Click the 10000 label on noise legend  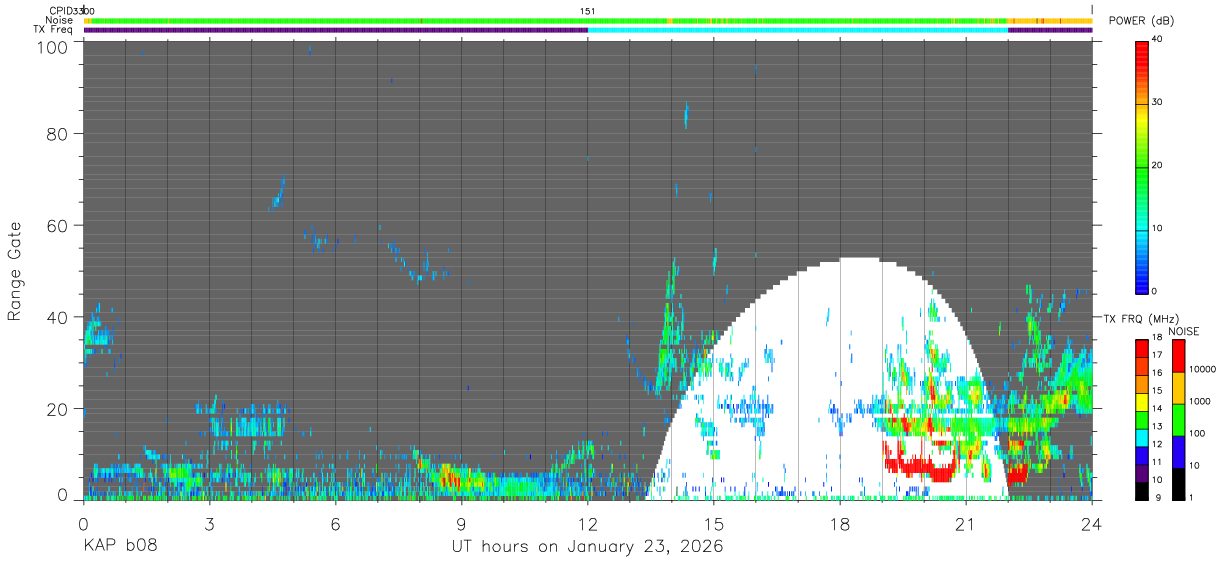coord(1204,369)
